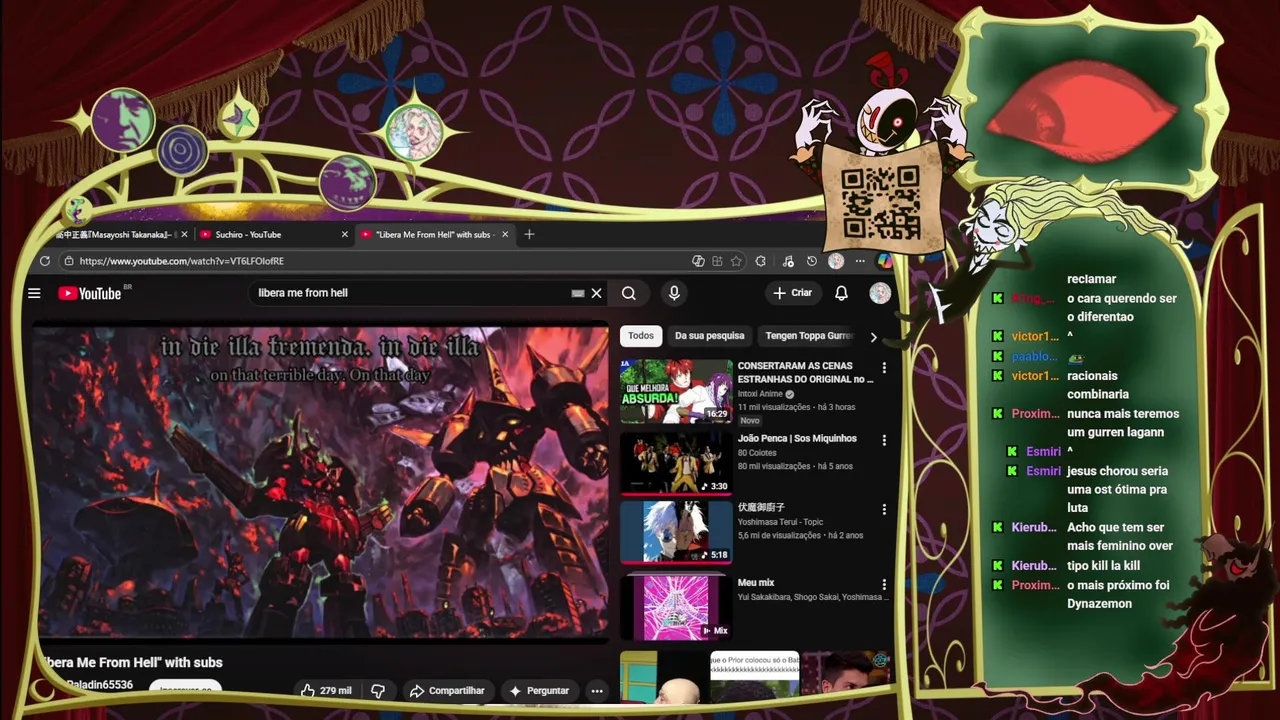The image size is (1280, 720).
Task: Open browser three-dot settings menu
Action: pyautogui.click(x=860, y=261)
